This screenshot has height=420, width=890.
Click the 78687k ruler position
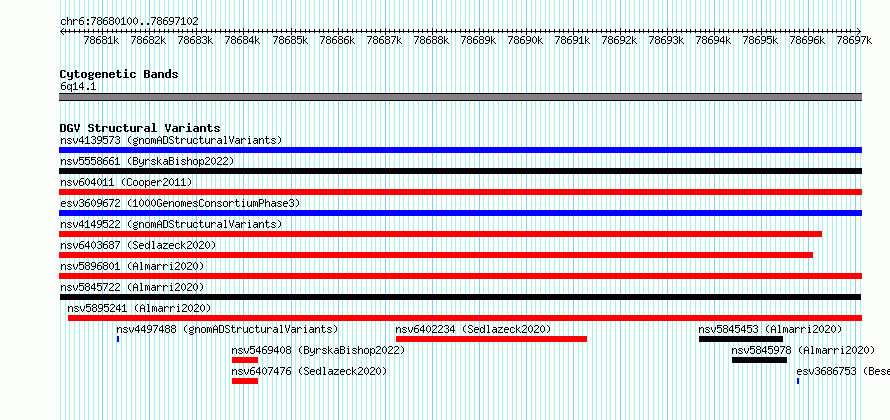click(384, 40)
